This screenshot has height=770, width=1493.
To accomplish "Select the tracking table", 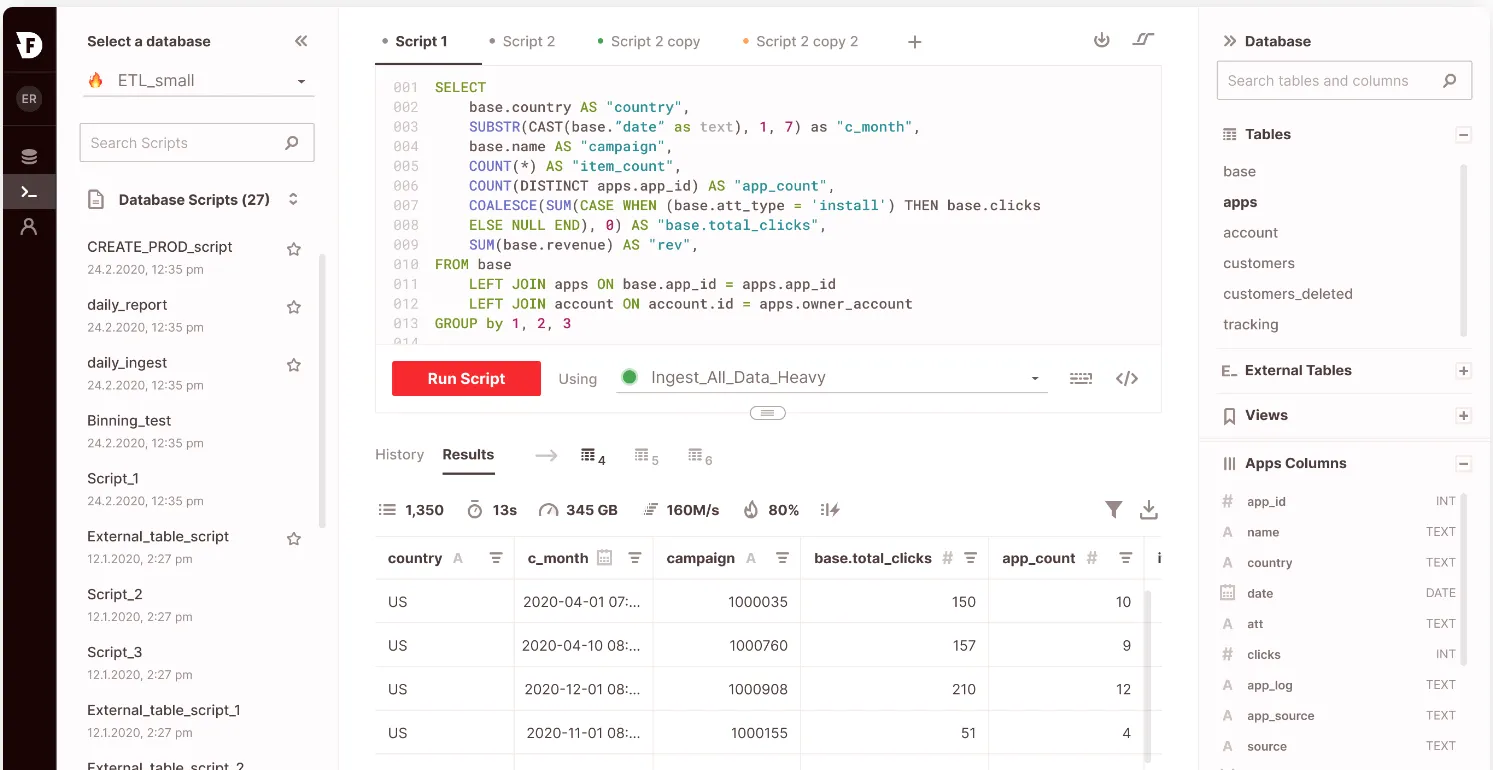I will pos(1250,324).
